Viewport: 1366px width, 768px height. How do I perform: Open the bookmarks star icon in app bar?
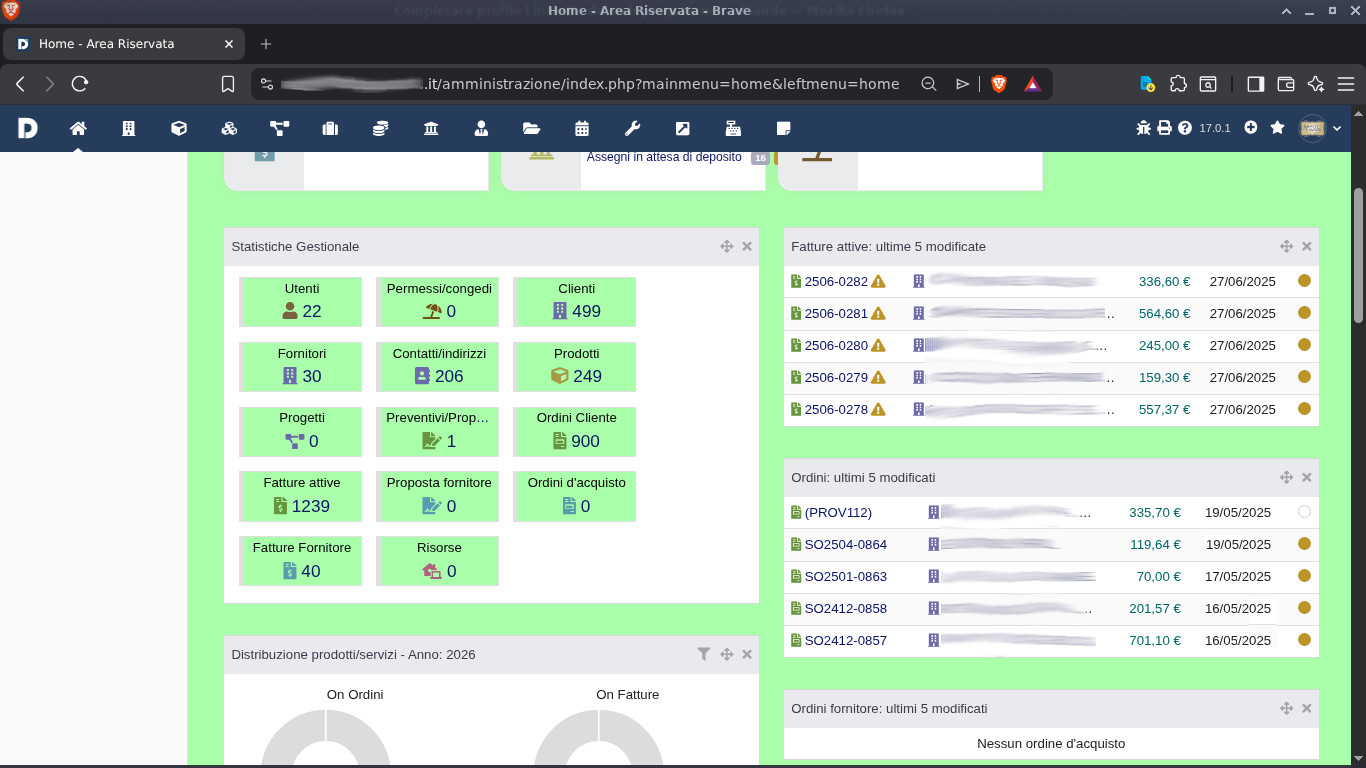pos(1277,128)
